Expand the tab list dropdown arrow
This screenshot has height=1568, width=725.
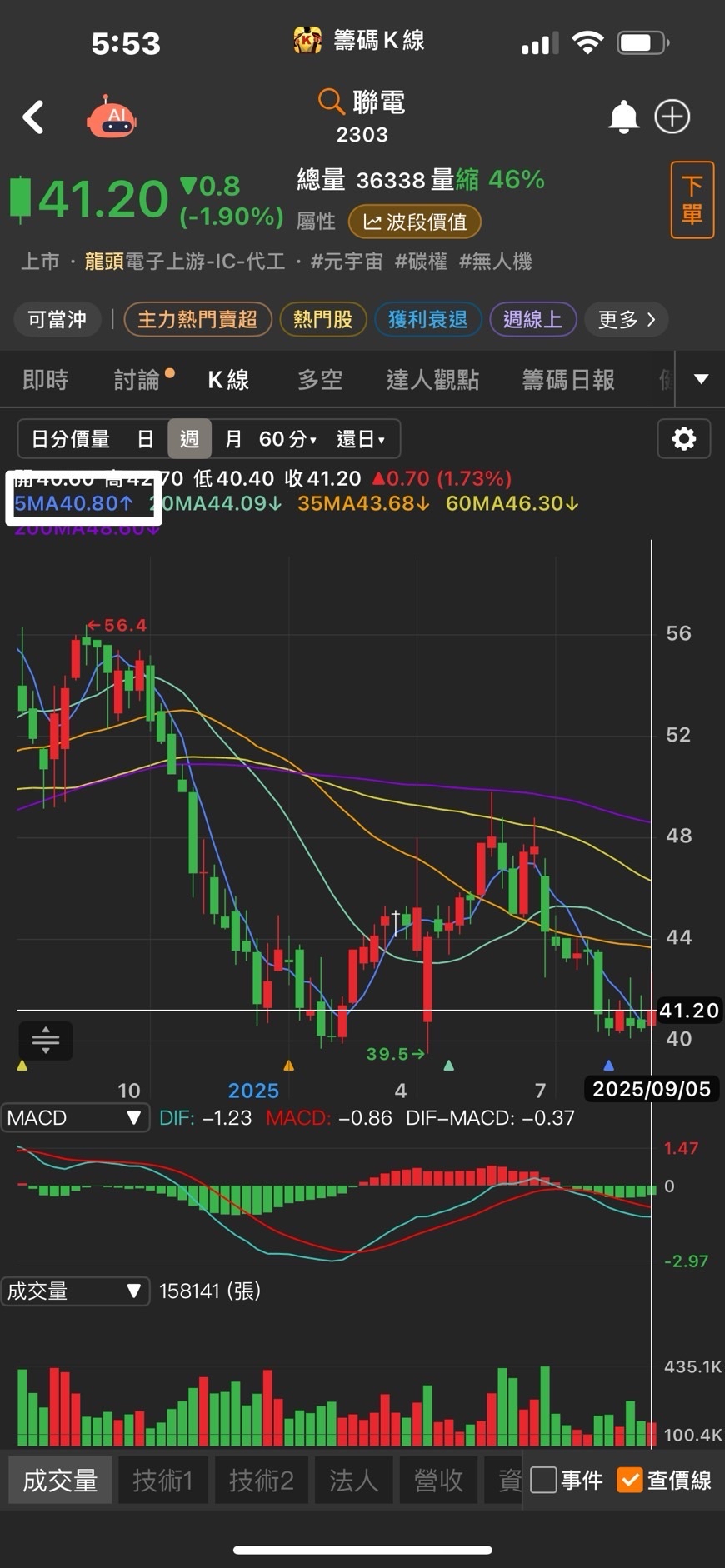701,379
